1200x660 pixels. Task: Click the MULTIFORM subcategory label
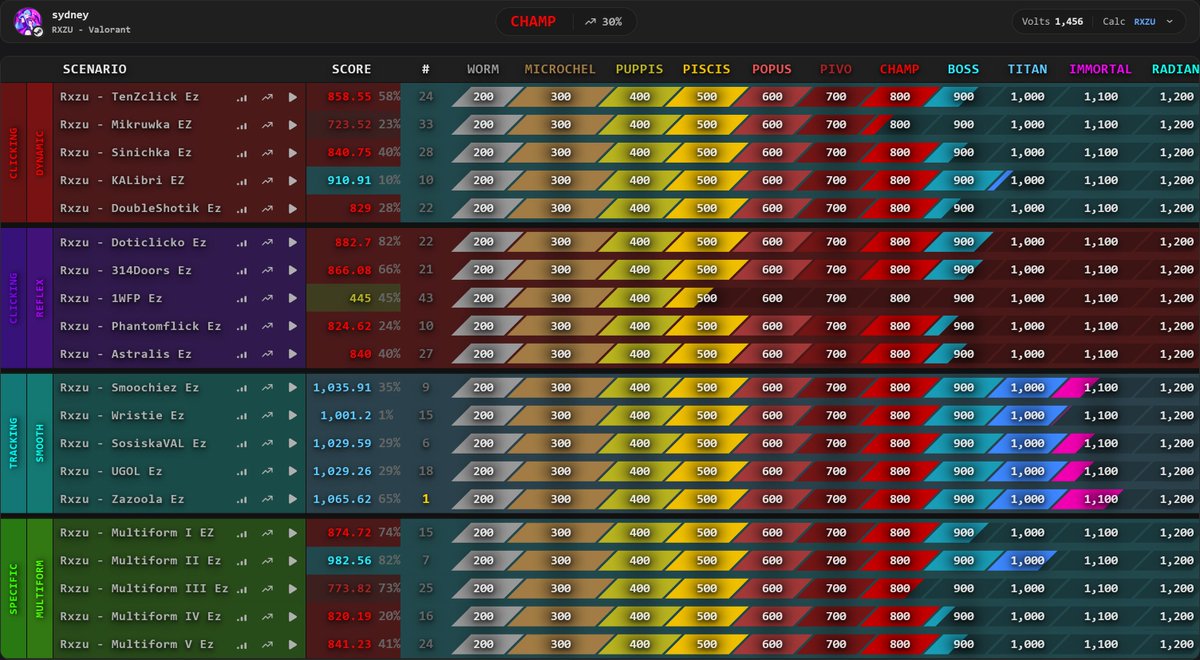coord(40,589)
